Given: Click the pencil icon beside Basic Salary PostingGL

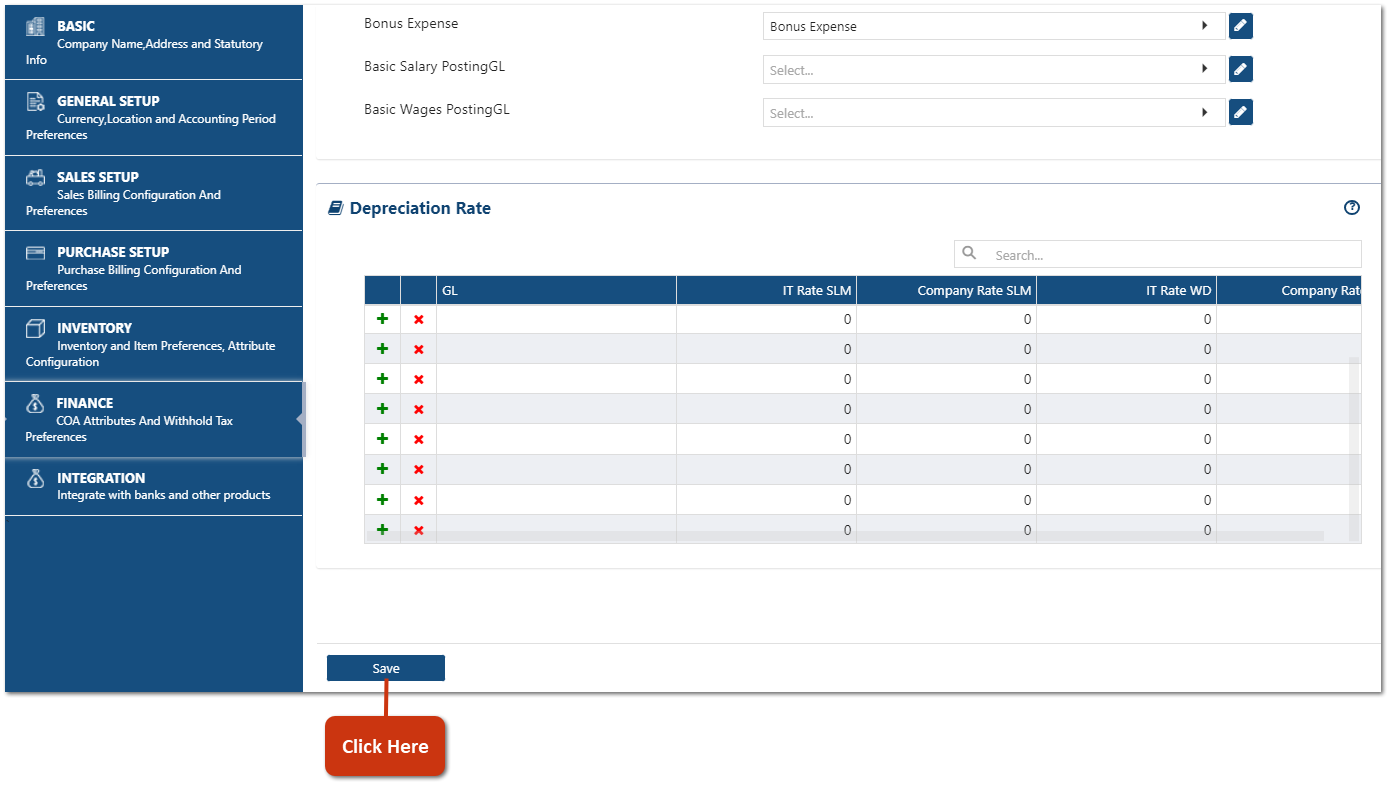Looking at the screenshot, I should 1240,69.
